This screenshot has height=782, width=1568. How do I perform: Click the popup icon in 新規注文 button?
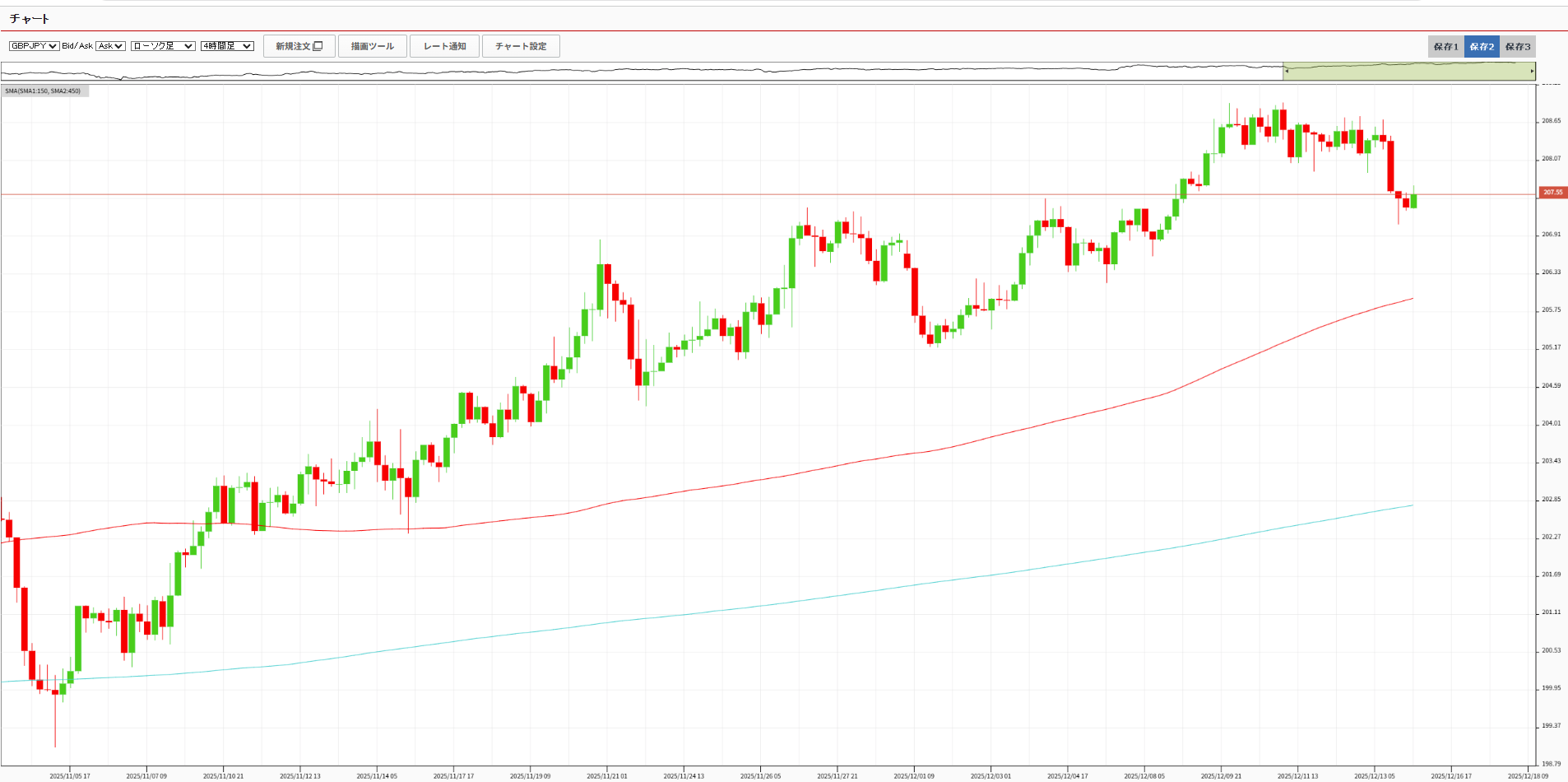pos(318,46)
